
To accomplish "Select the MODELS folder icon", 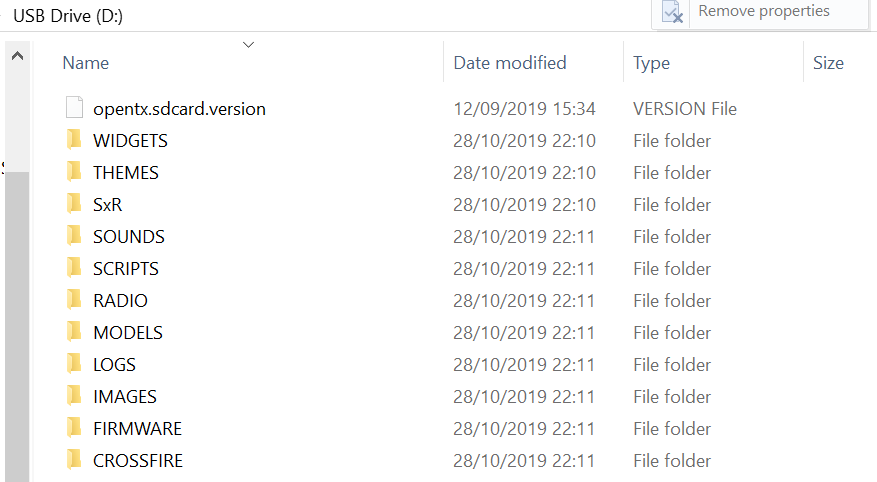I will tap(74, 332).
